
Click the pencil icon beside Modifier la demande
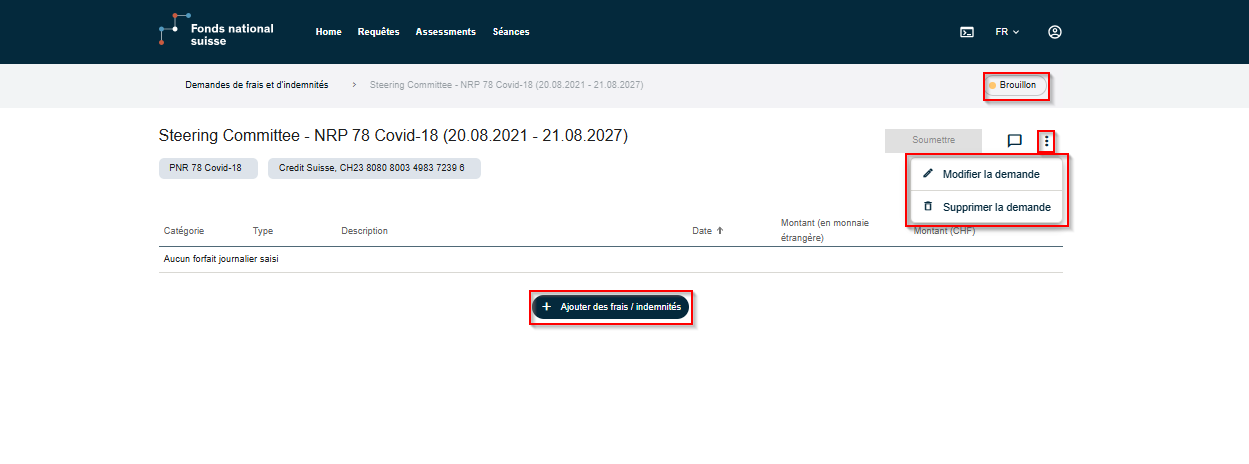click(928, 174)
